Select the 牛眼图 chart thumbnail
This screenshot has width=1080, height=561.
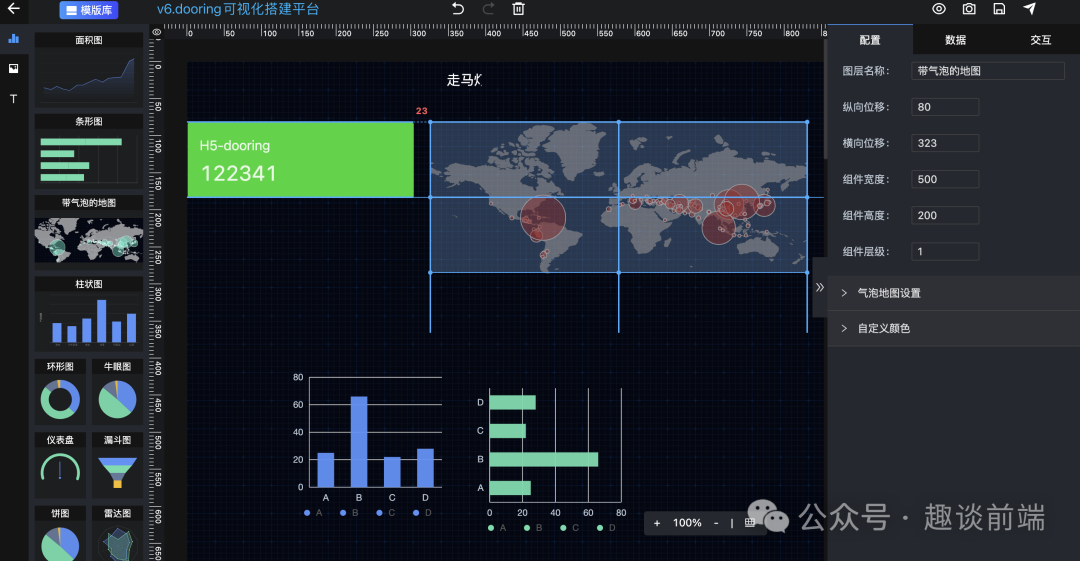(117, 391)
